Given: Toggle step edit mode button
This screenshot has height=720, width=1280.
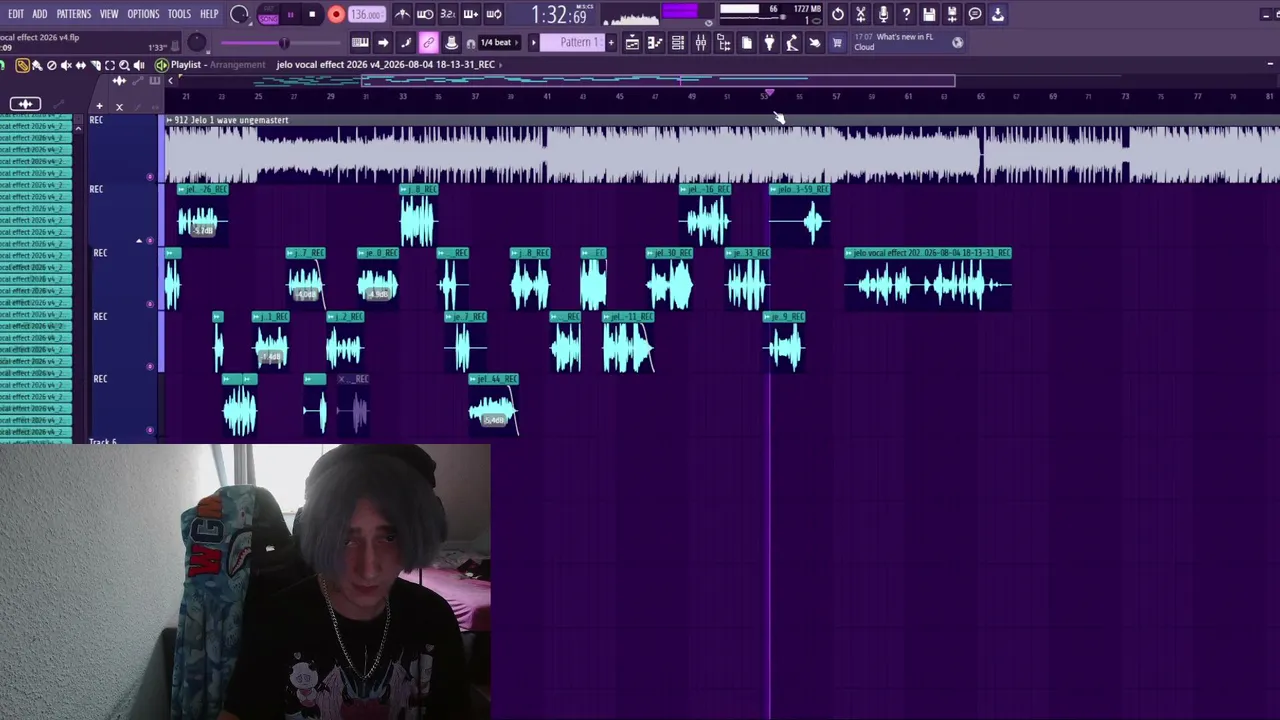Looking at the screenshot, I should (x=406, y=42).
